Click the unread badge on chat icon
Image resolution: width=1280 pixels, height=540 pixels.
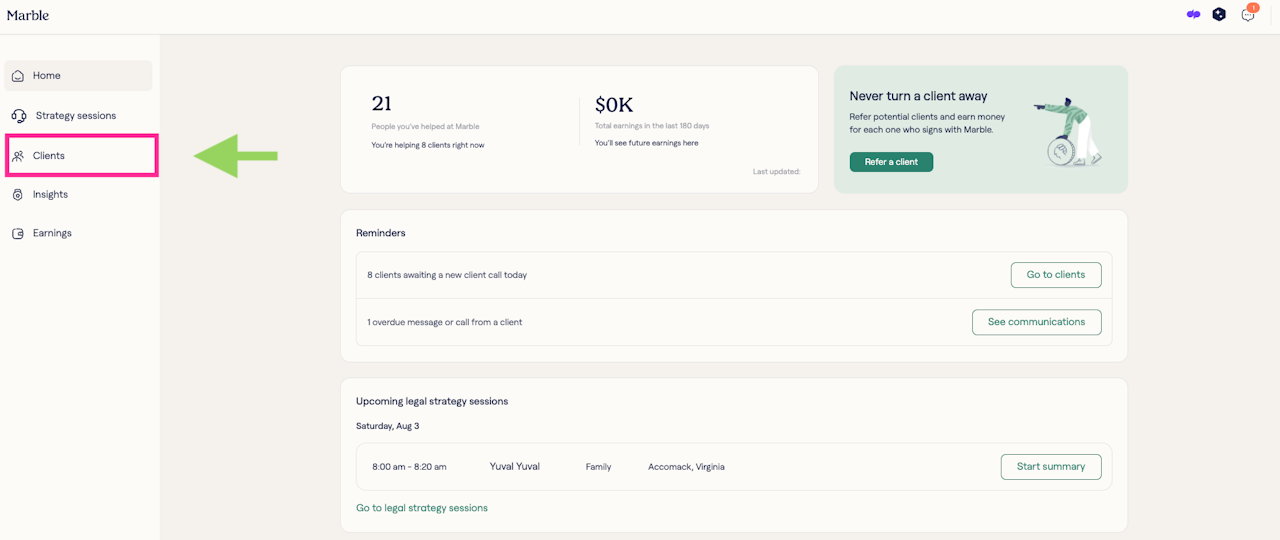coord(1253,8)
